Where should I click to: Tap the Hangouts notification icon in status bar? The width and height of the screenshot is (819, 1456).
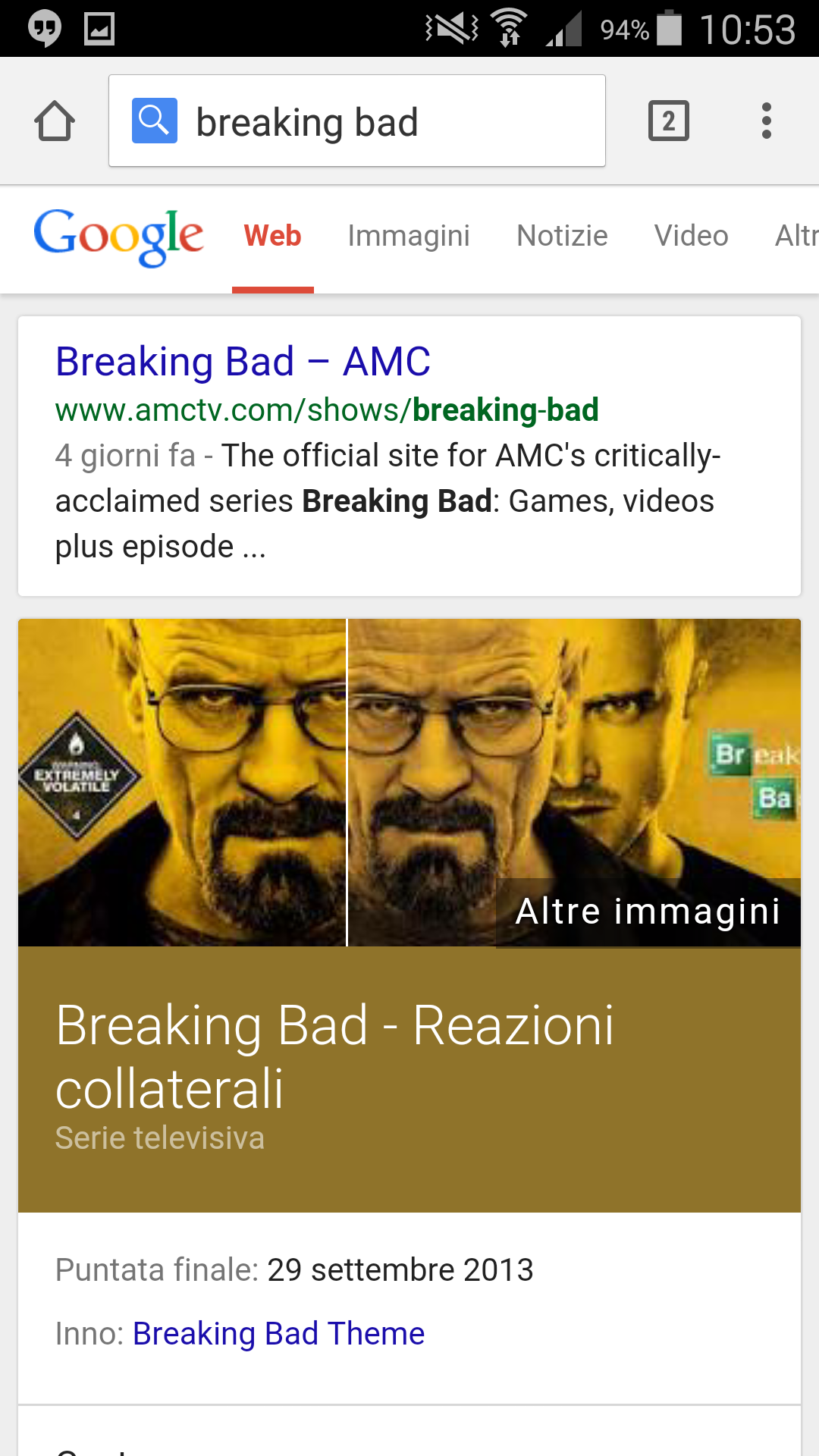pyautogui.click(x=45, y=29)
